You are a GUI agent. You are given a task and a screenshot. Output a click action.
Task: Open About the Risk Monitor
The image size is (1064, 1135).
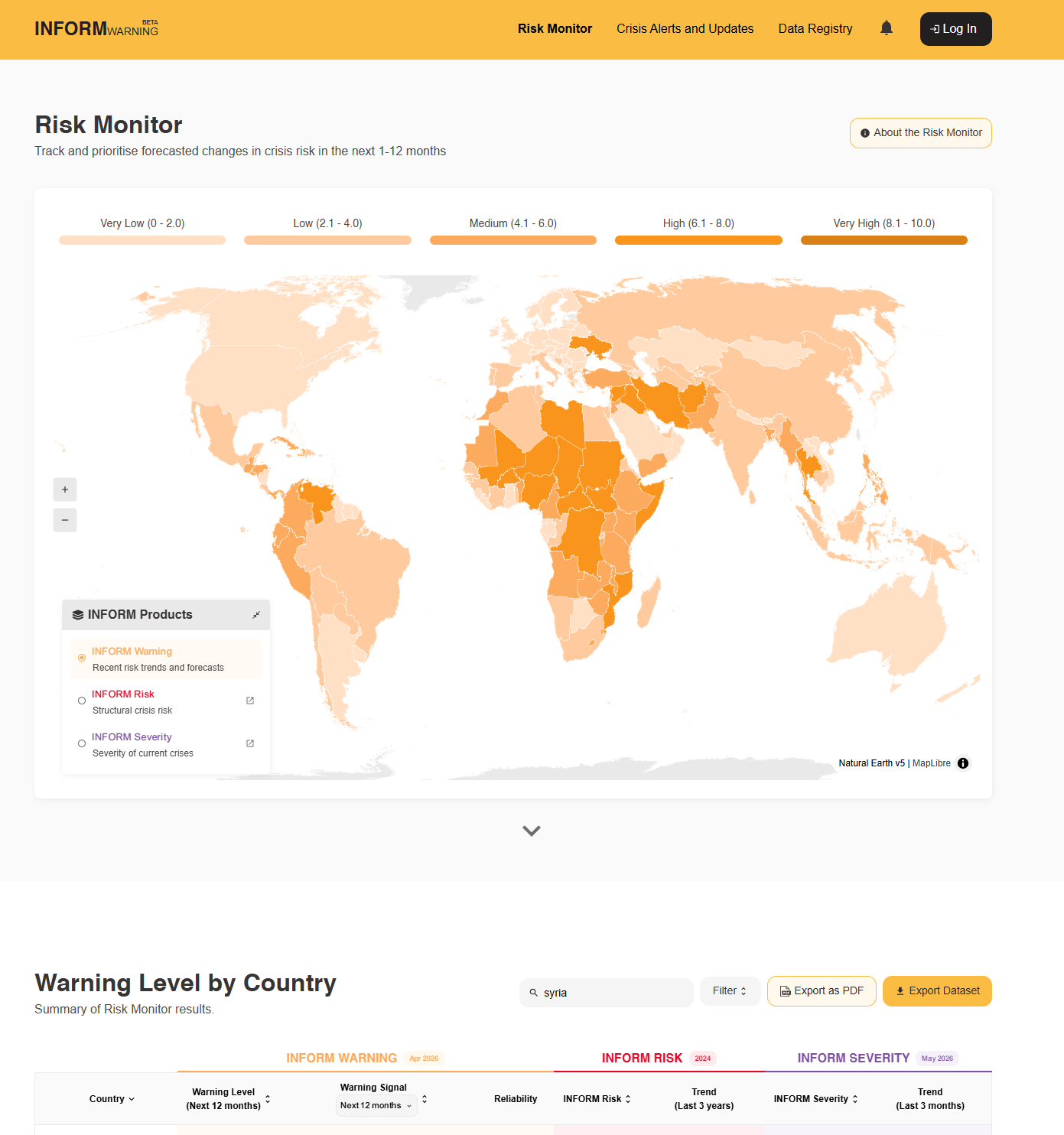click(921, 133)
